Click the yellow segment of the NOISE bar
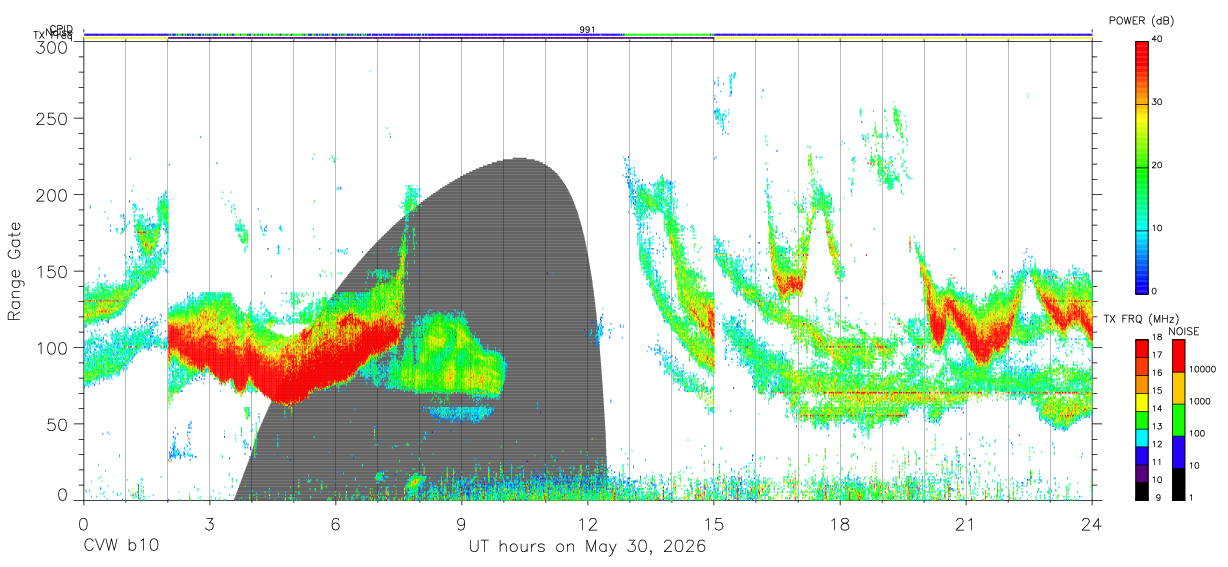This screenshot has width=1228, height=567. coord(1178,388)
